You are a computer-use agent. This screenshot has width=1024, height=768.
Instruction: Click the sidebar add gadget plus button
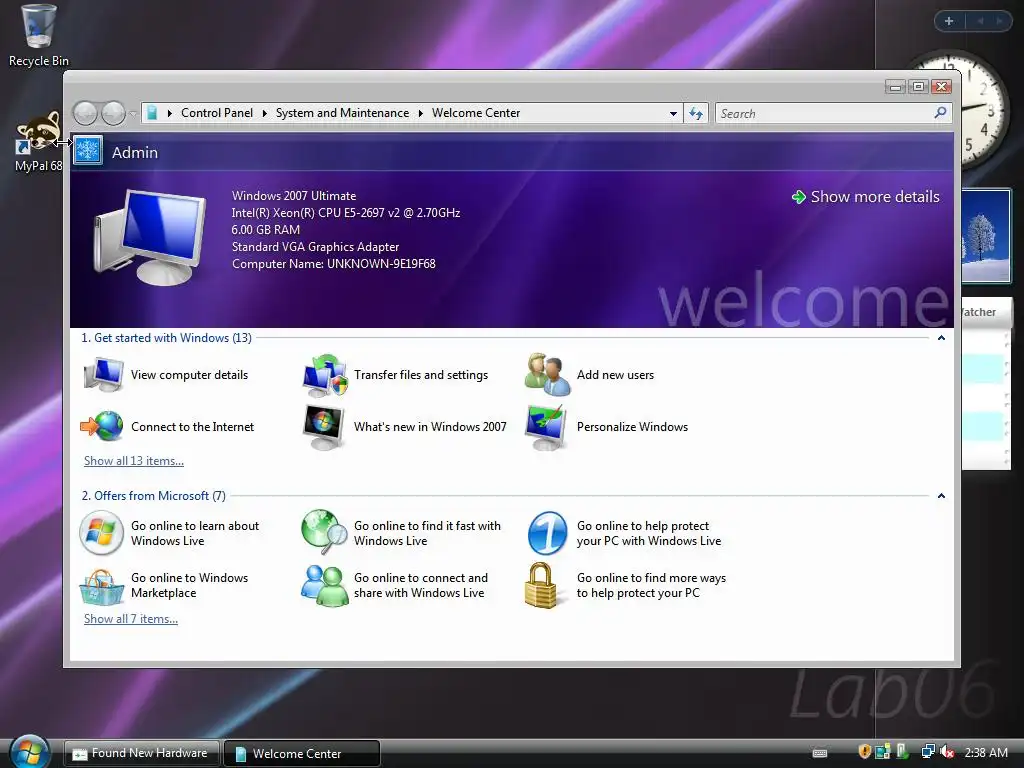949,21
